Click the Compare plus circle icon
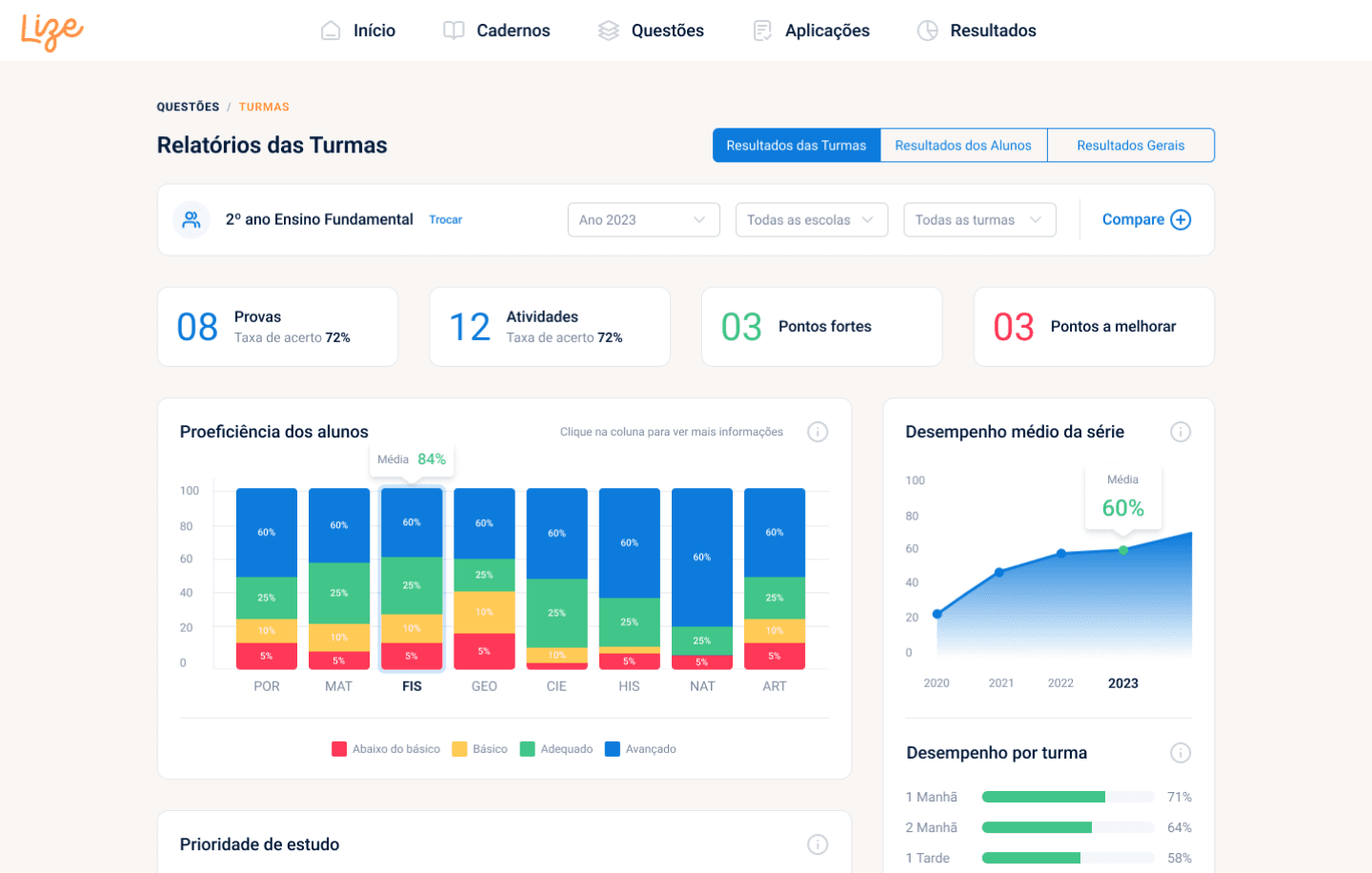 1180,219
